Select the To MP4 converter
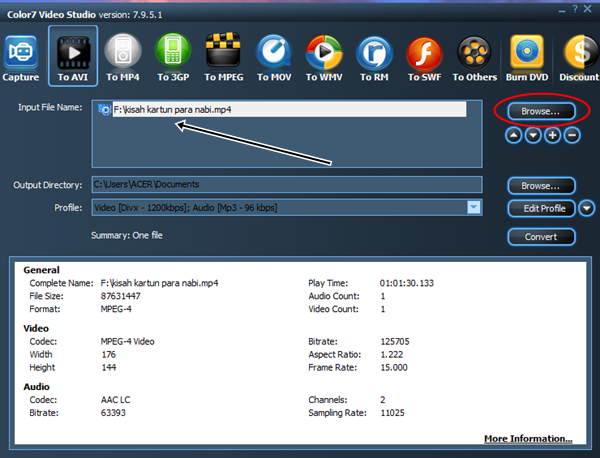The image size is (600, 458). point(123,58)
